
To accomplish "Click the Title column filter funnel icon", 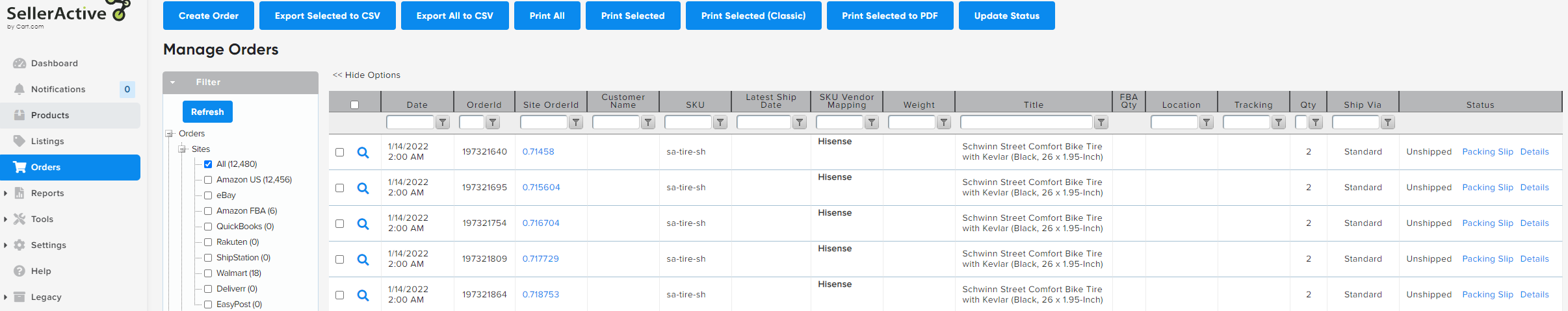I will [x=1101, y=122].
